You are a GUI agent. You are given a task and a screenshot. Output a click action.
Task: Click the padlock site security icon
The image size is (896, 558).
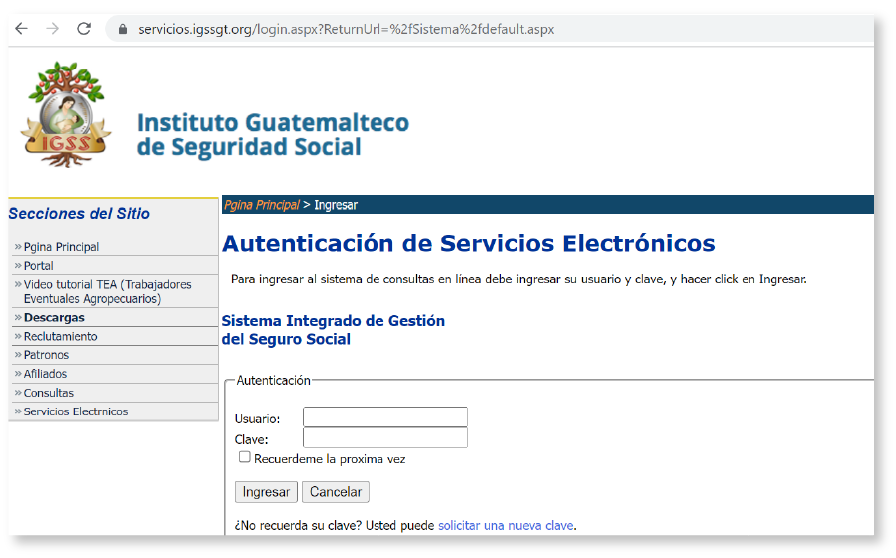pos(122,29)
